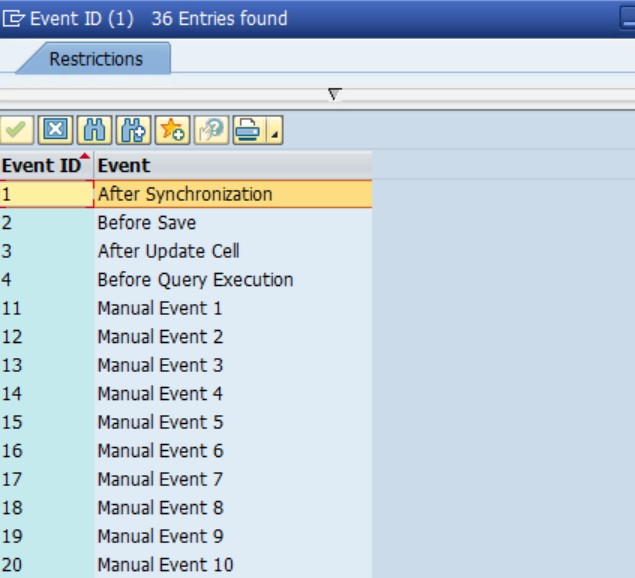Click the help question mark icon
Screen dimensions: 635x578
point(210,129)
